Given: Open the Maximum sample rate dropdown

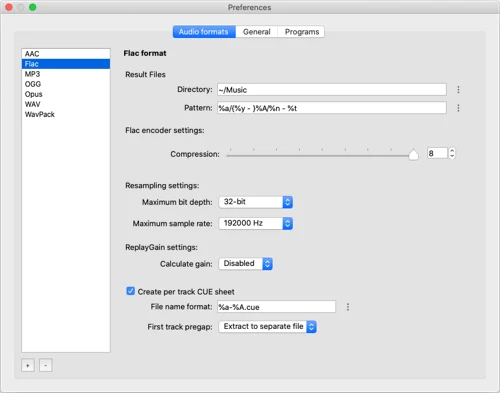Looking at the screenshot, I should coord(256,223).
